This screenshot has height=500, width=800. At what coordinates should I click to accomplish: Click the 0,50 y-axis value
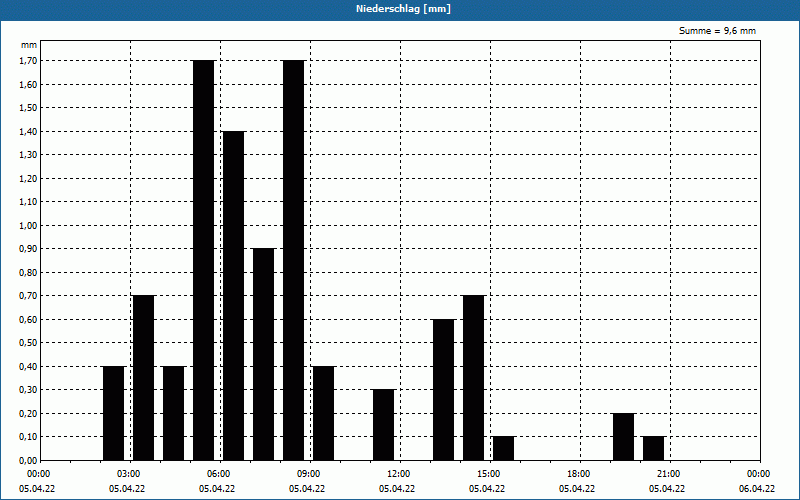(28, 343)
